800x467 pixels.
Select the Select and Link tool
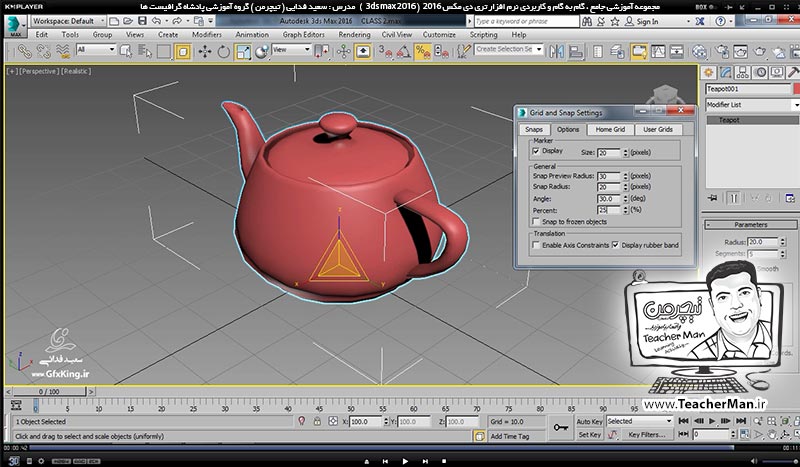pyautogui.click(x=24, y=51)
